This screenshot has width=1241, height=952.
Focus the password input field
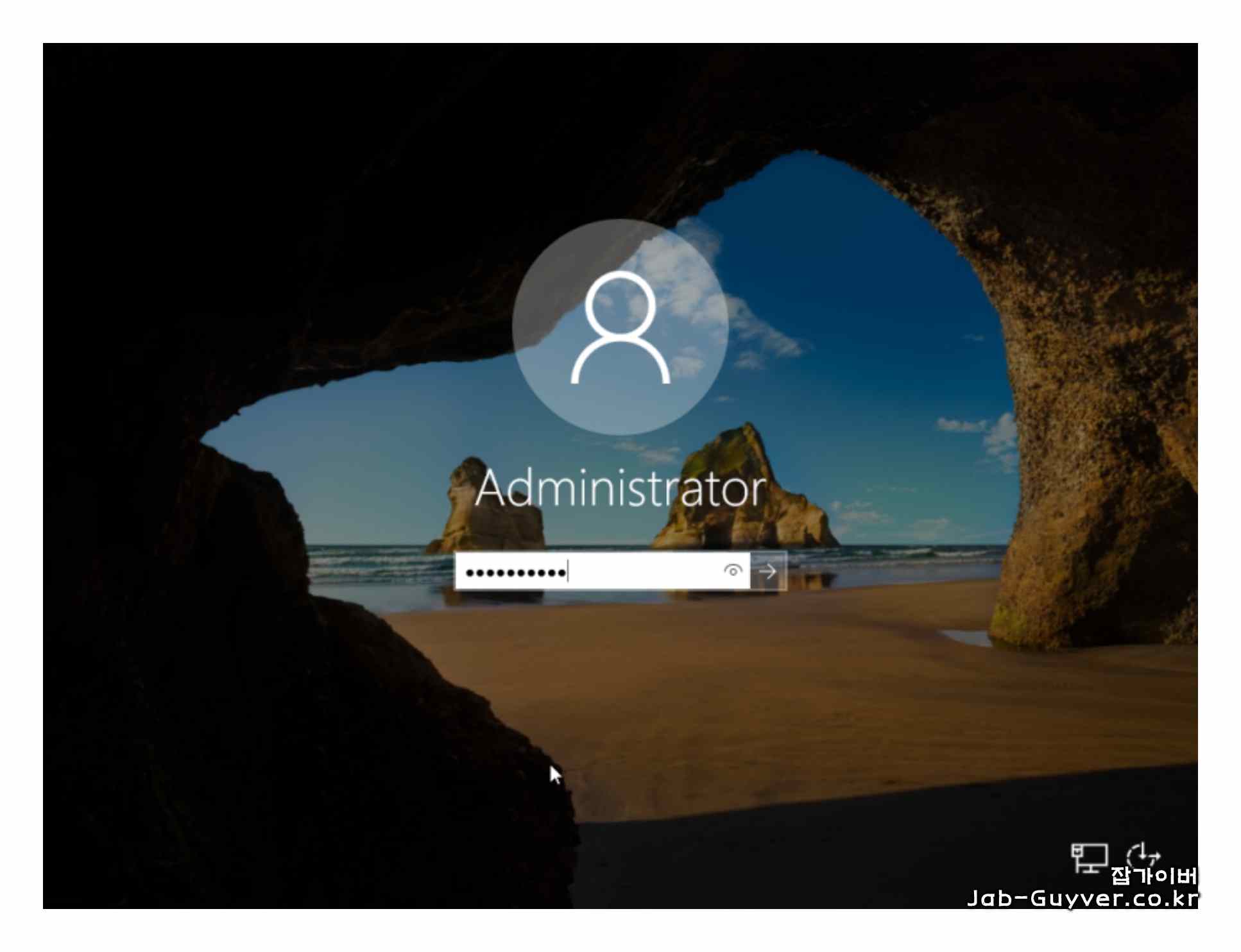tap(601, 570)
